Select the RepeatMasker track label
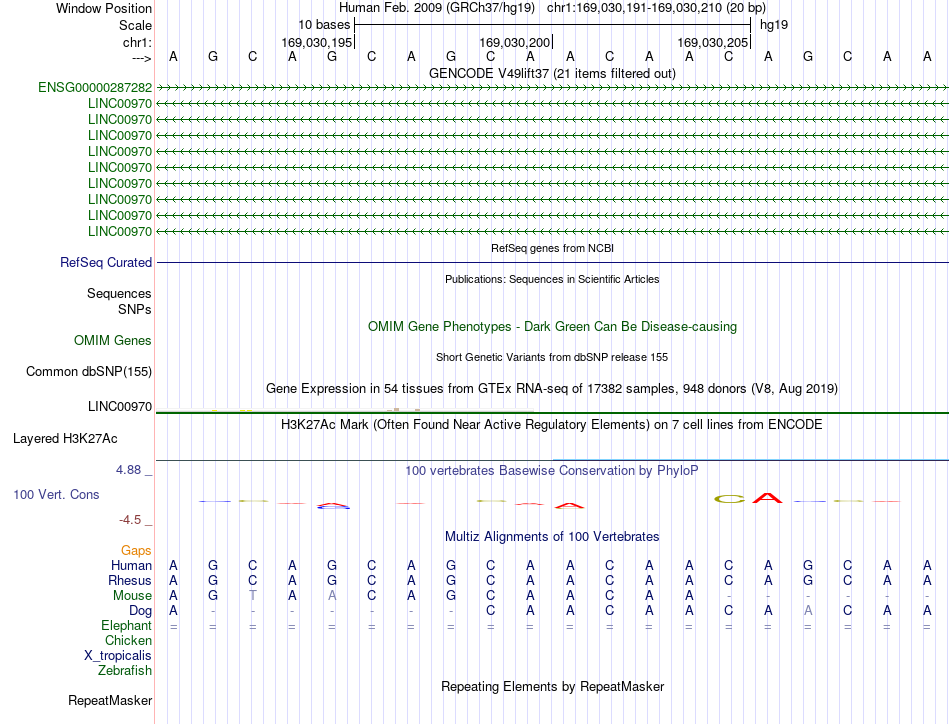Screen dimensions: 950x724 [x=110, y=700]
